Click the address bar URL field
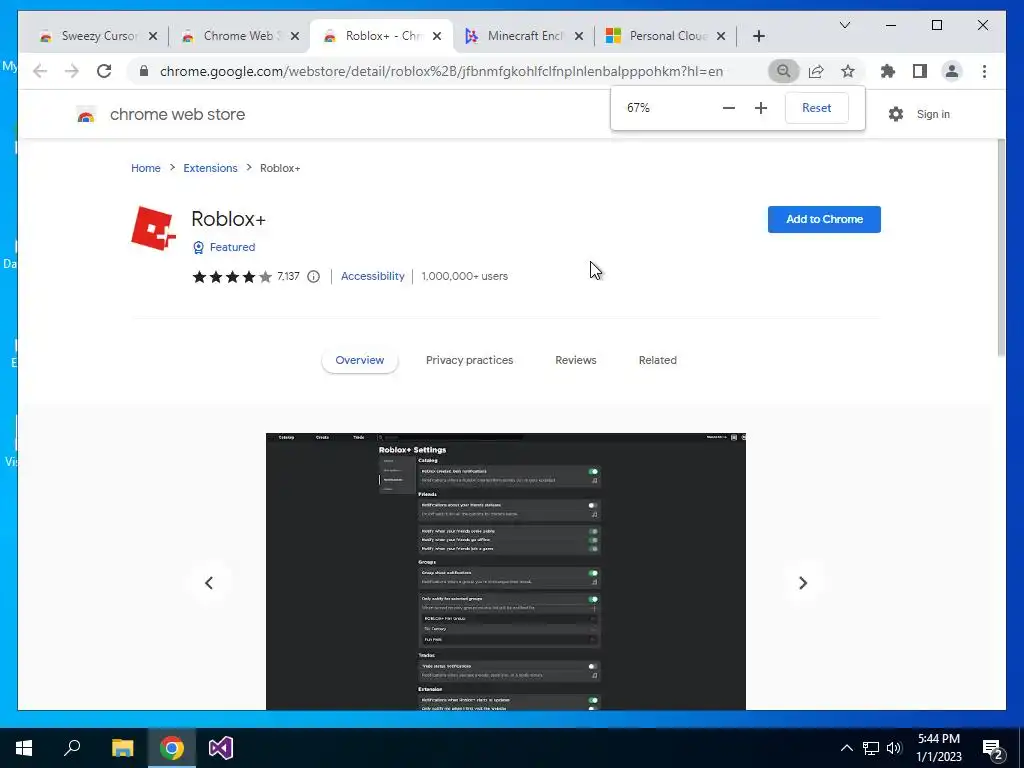1024x768 pixels. 441,71
